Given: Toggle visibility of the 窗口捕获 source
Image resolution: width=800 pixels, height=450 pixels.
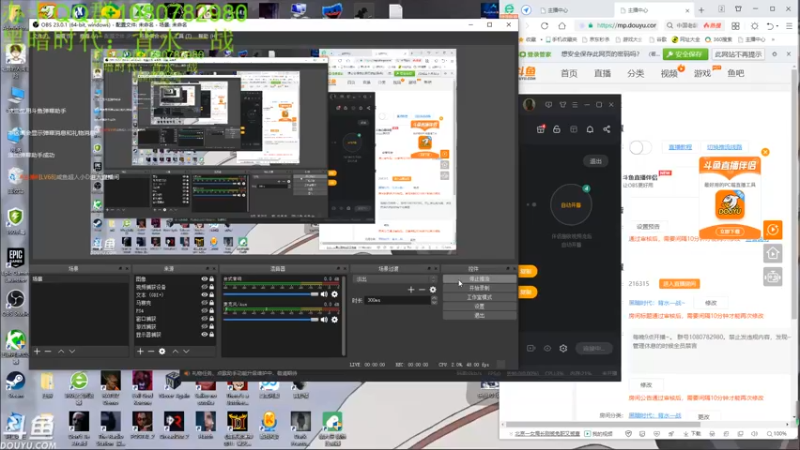Looking at the screenshot, I should tap(204, 319).
